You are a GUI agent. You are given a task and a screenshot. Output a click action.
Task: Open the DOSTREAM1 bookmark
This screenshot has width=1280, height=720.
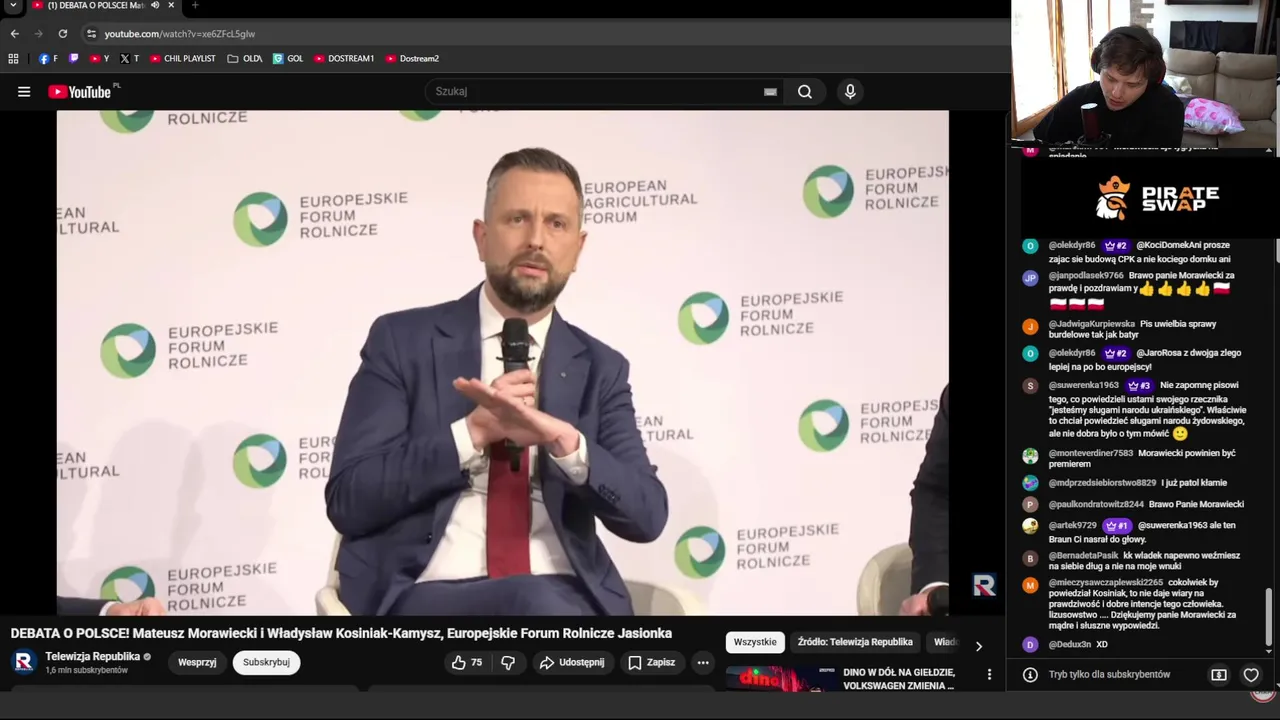tap(344, 59)
